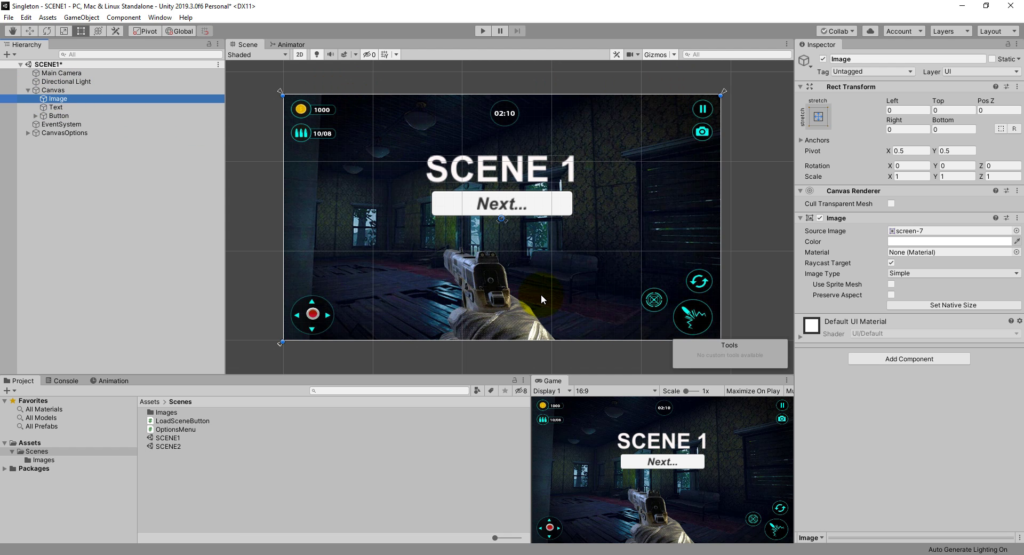Enable Use Sprite Mesh checkbox
1024x555 pixels.
click(x=891, y=284)
